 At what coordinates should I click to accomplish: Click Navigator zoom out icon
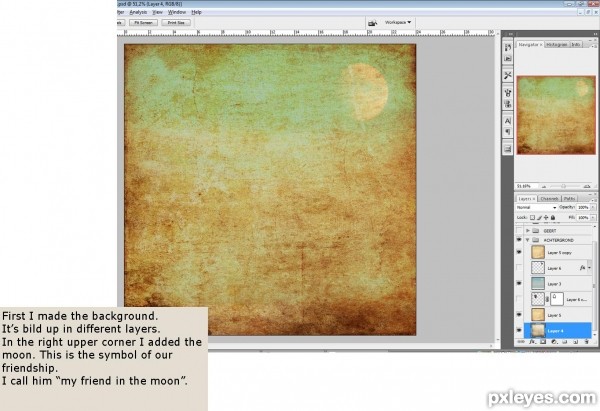point(543,186)
